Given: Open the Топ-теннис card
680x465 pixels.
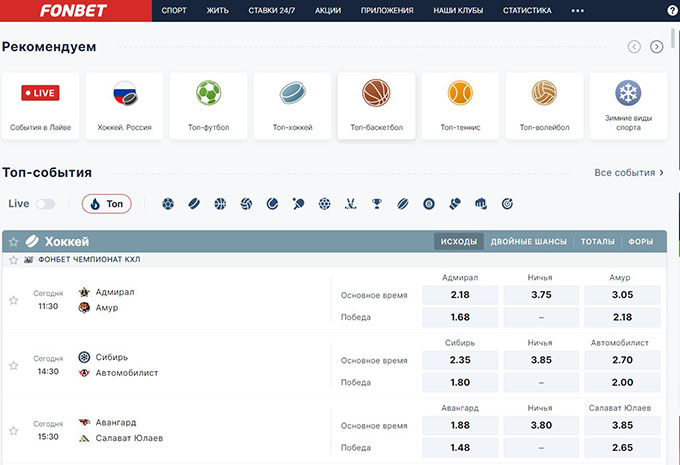Looking at the screenshot, I should (x=461, y=106).
